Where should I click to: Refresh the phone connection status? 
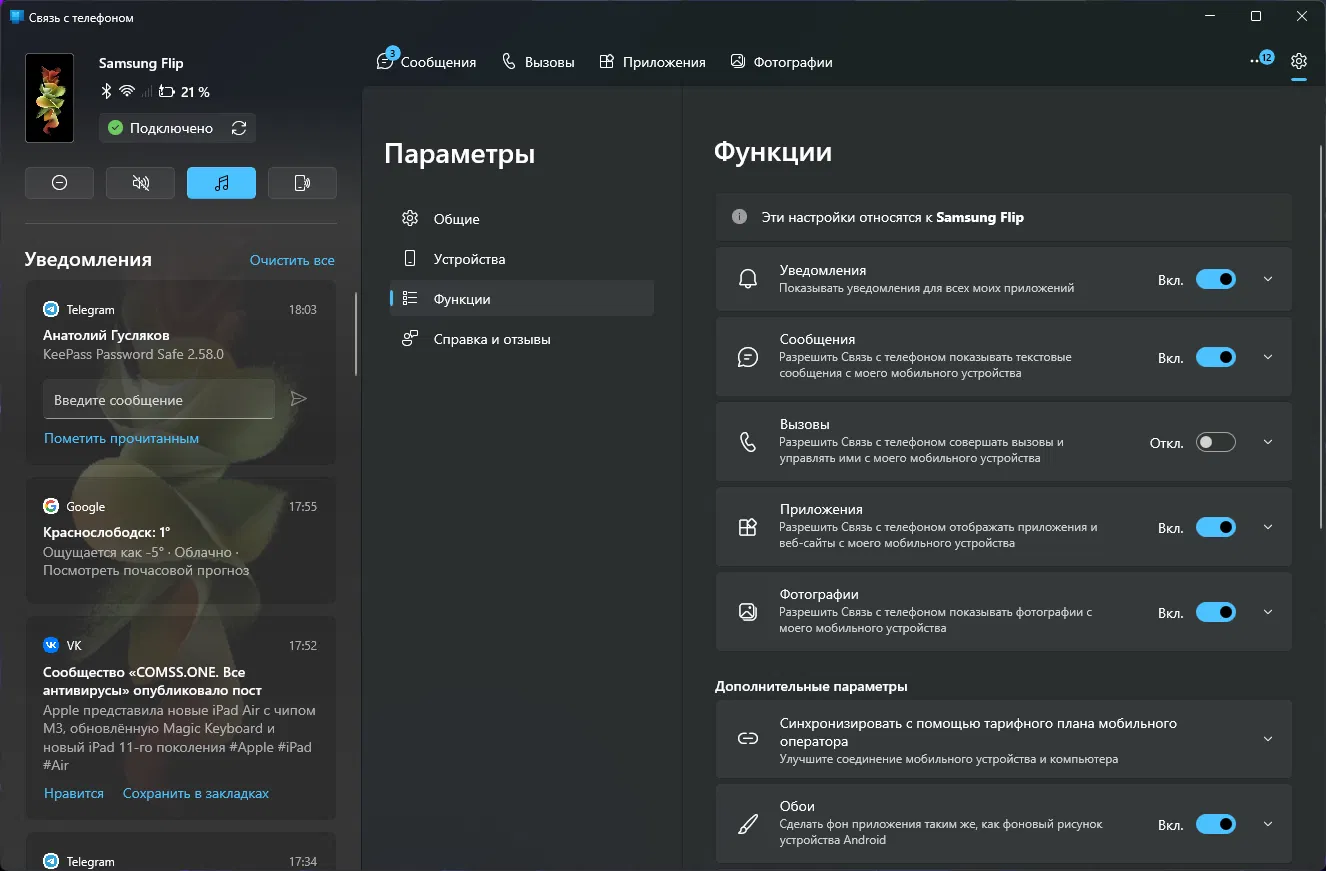[x=238, y=128]
